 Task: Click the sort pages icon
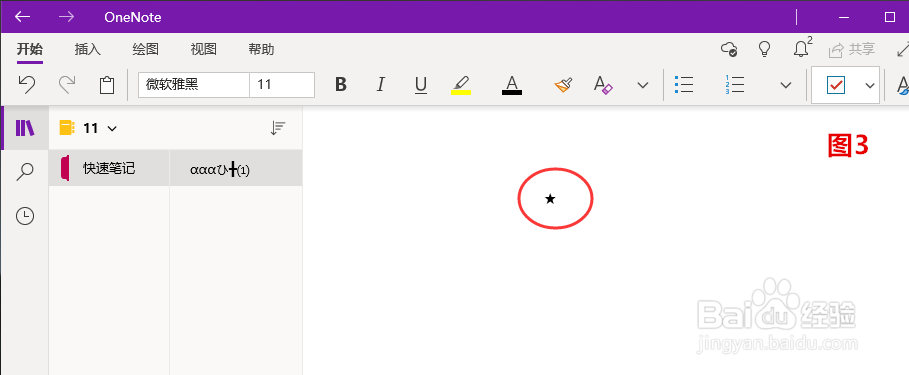278,128
